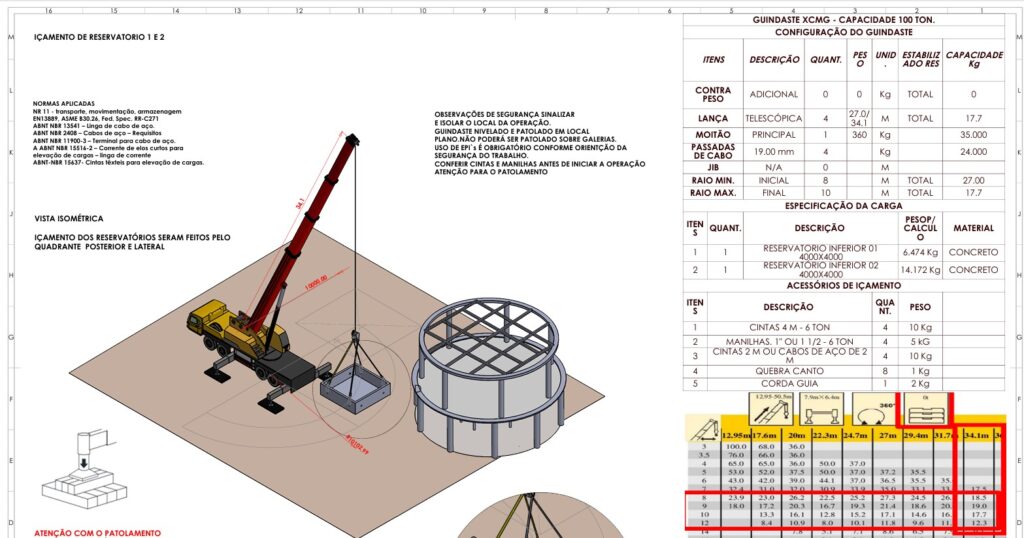Screen dimensions: 1024x538
Task: Click the 34.1m column header in load chart
Action: click(976, 434)
